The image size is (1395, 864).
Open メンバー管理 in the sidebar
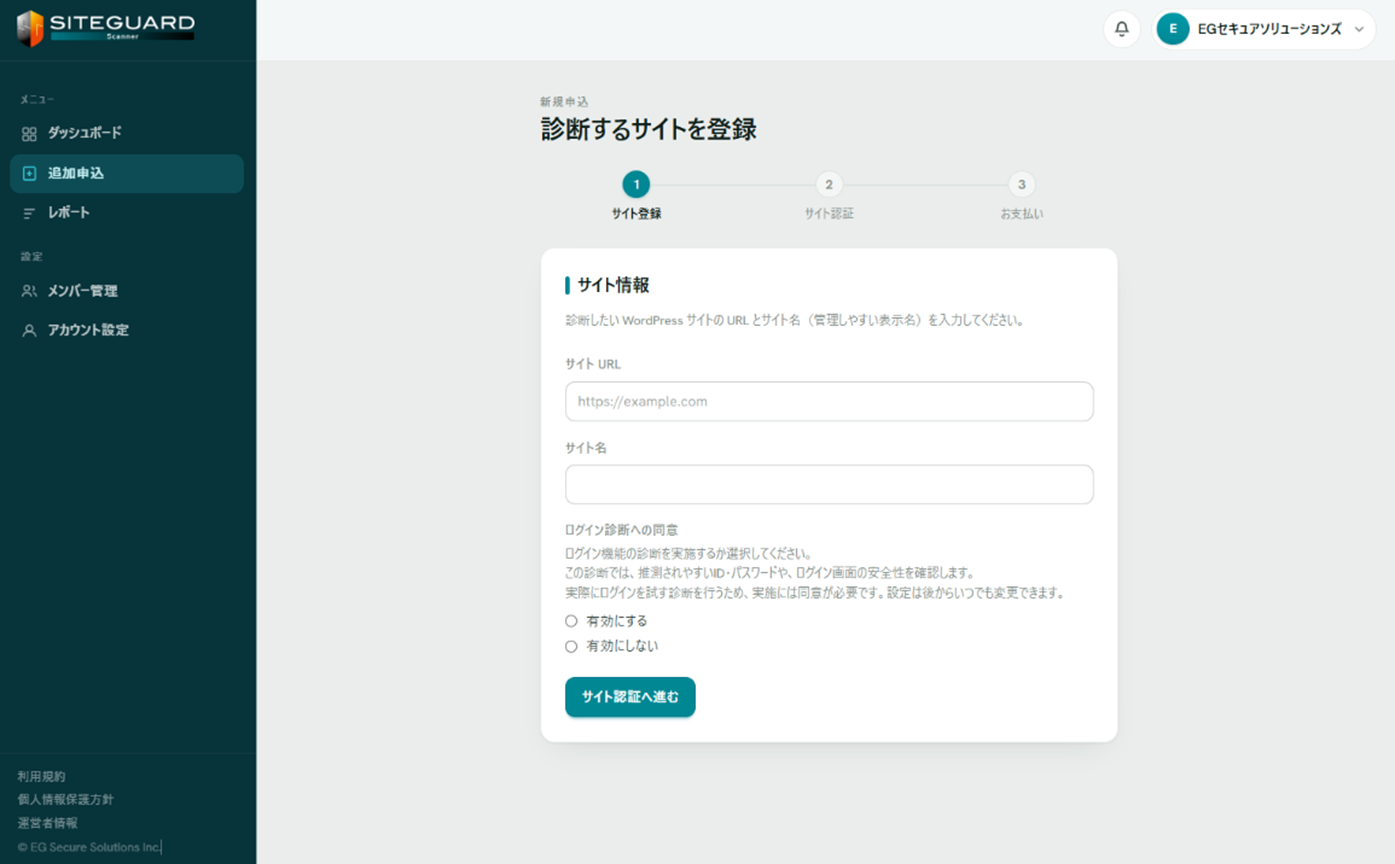click(127, 291)
